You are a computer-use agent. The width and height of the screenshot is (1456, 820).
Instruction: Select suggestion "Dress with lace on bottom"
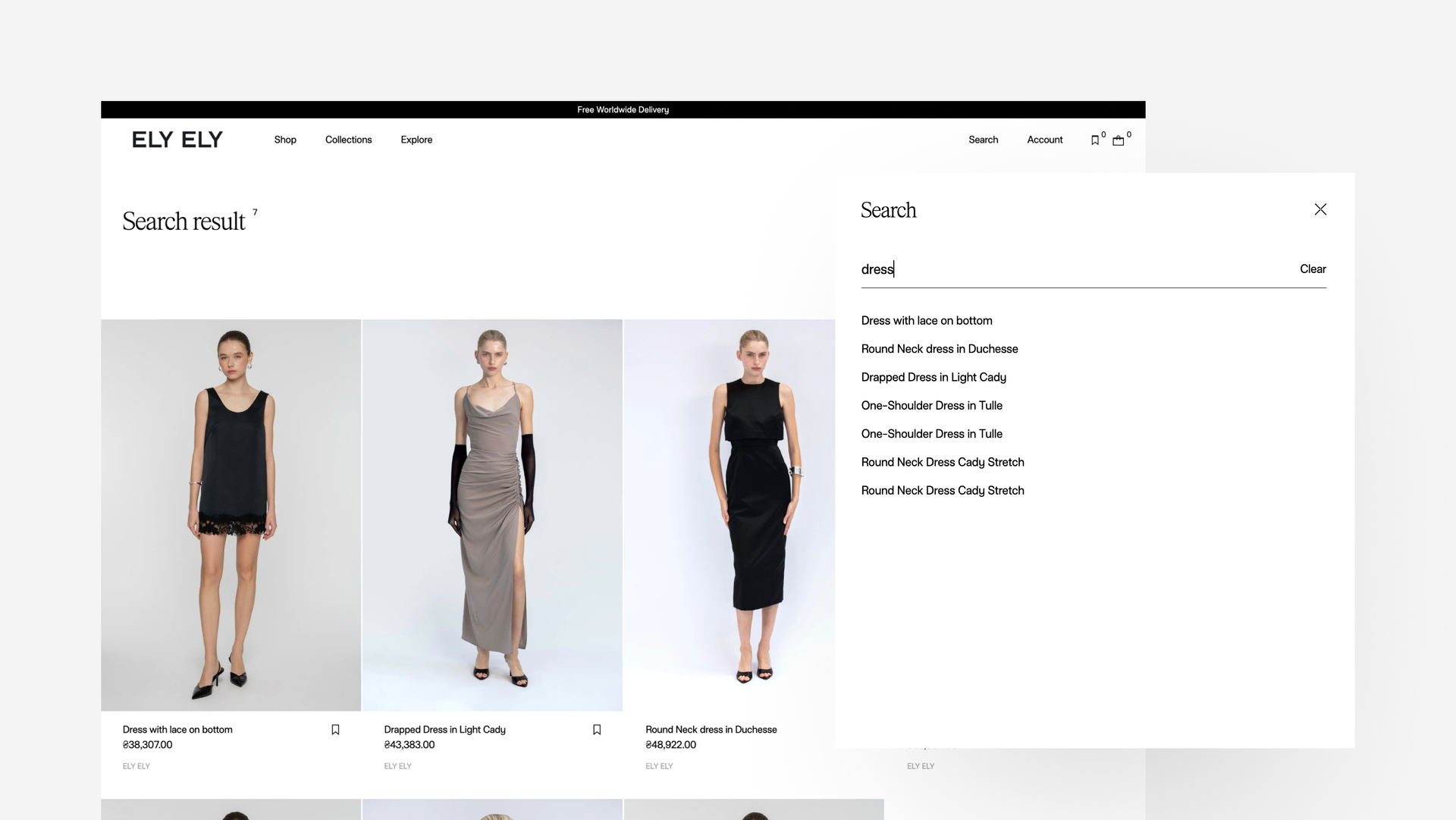tap(927, 321)
